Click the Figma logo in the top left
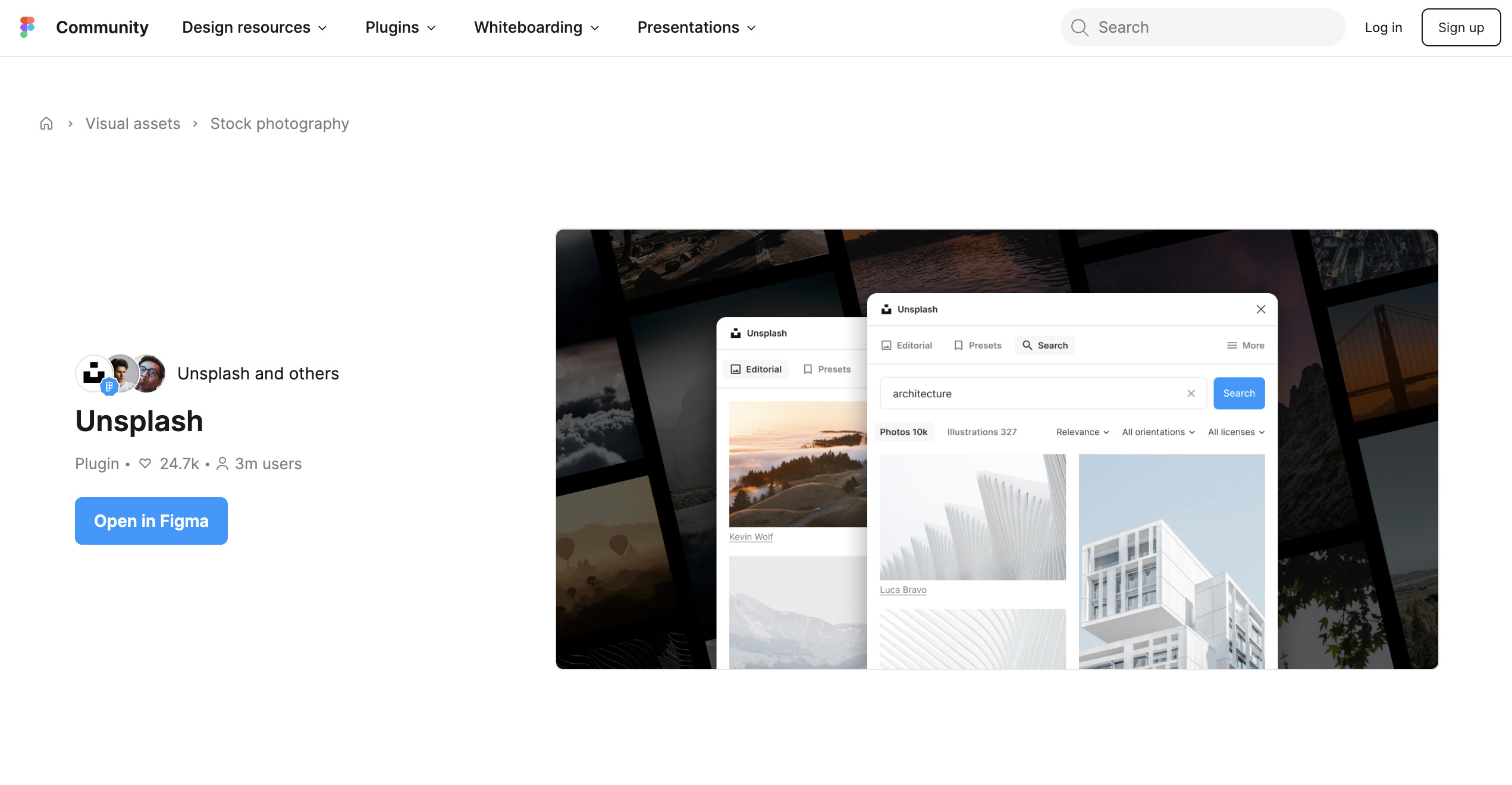This screenshot has height=785, width=1512. pyautogui.click(x=26, y=27)
